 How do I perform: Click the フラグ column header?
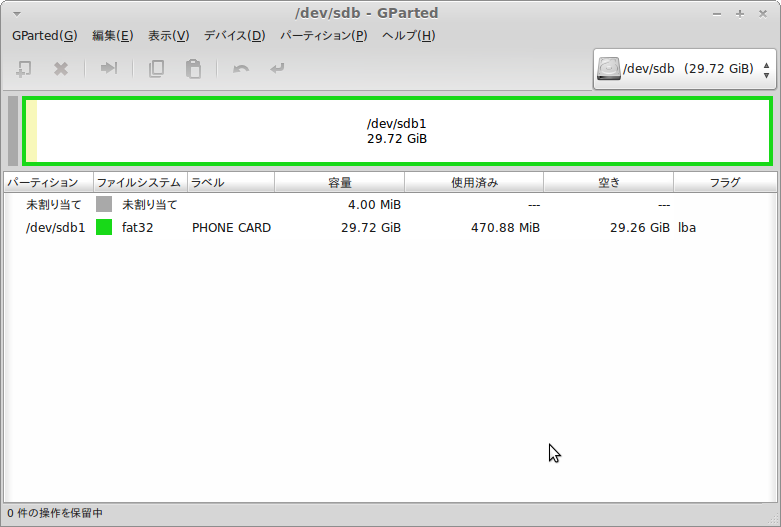click(725, 183)
